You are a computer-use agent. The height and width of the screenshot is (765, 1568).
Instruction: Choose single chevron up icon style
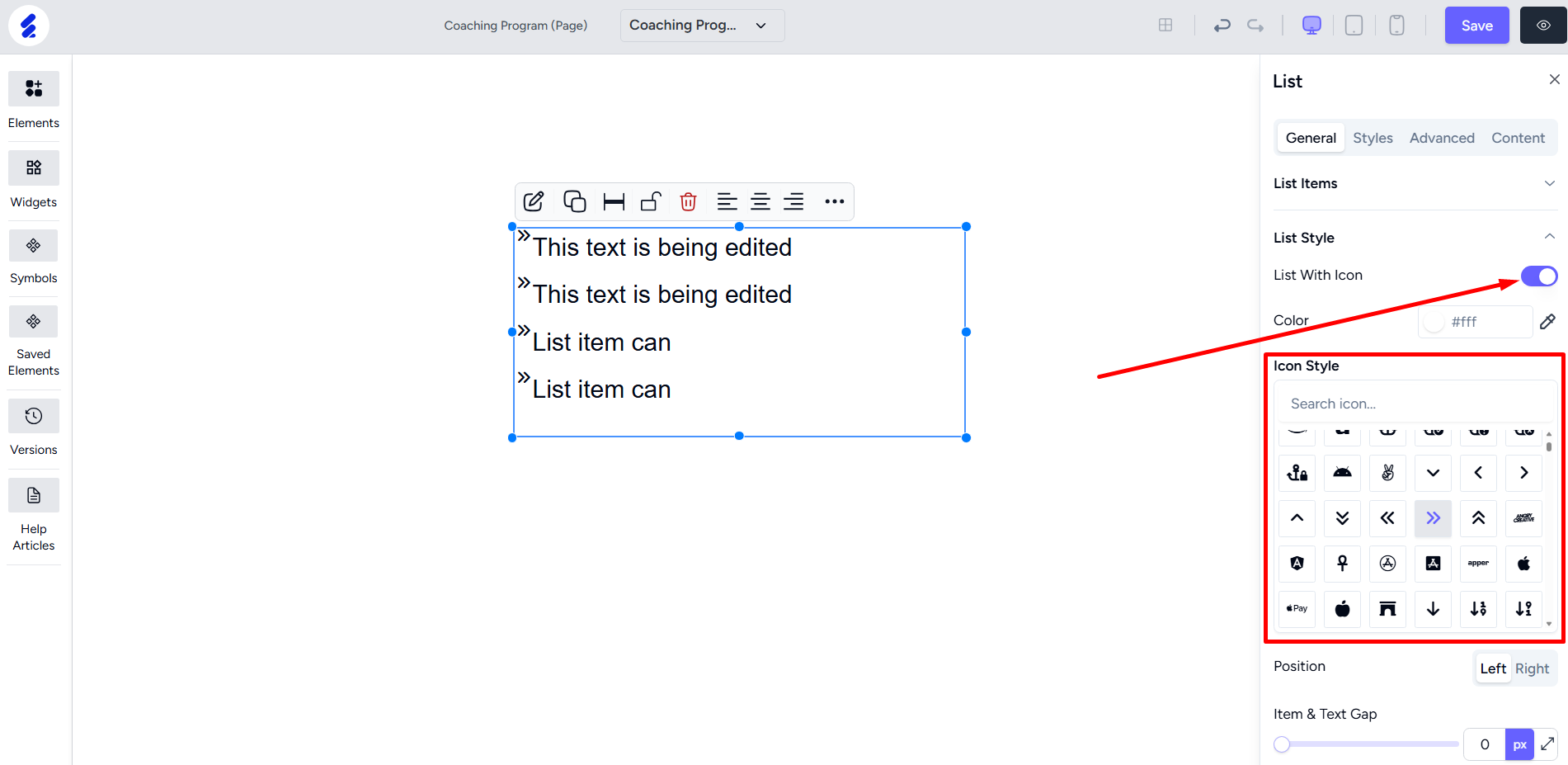click(1297, 518)
